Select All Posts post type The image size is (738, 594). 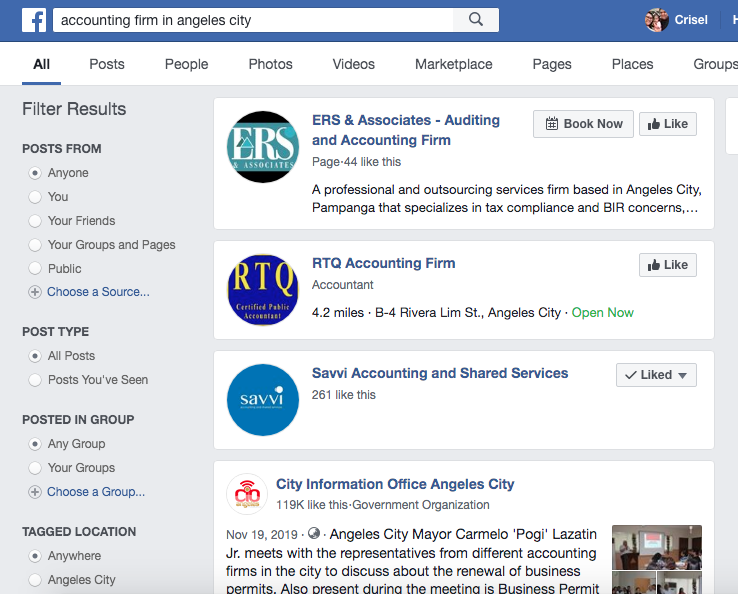tap(35, 356)
